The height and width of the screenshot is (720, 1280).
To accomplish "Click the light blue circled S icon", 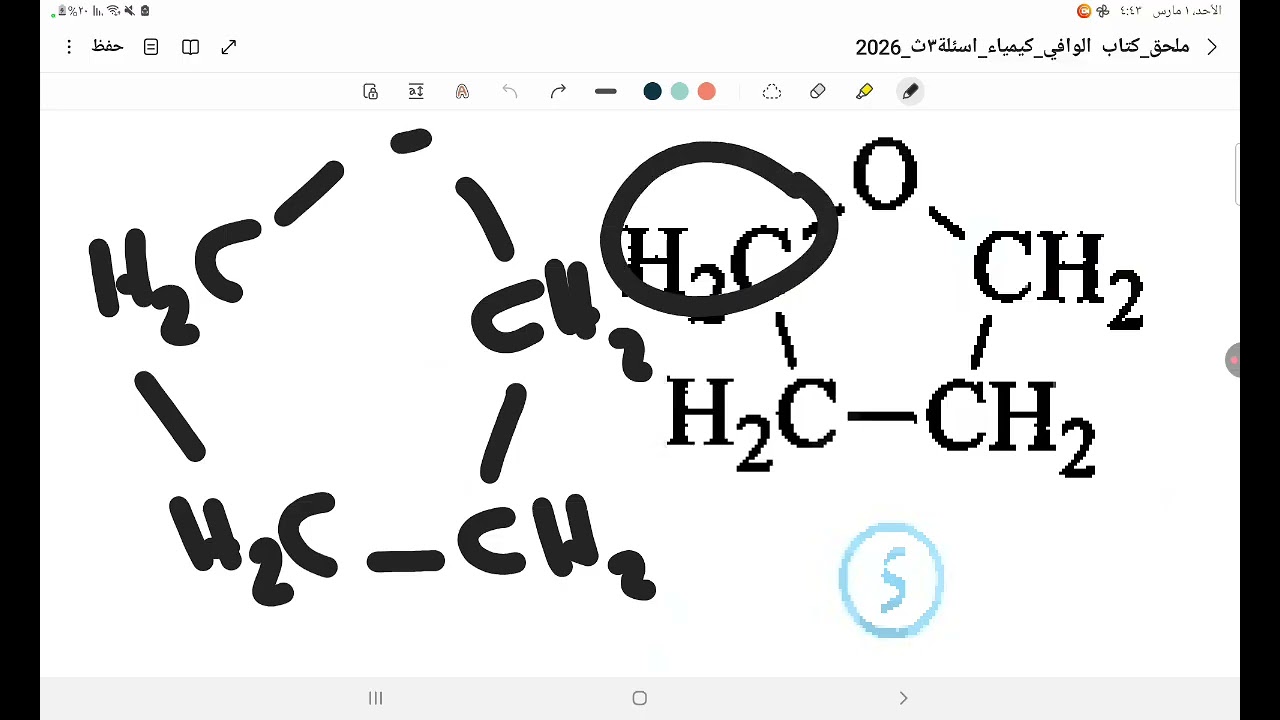I will (x=891, y=579).
